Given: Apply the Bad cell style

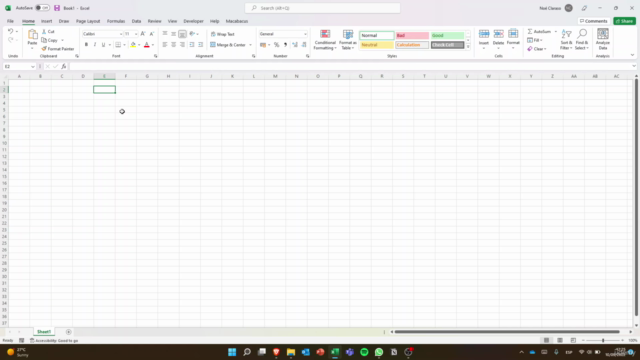Looking at the screenshot, I should (412, 36).
